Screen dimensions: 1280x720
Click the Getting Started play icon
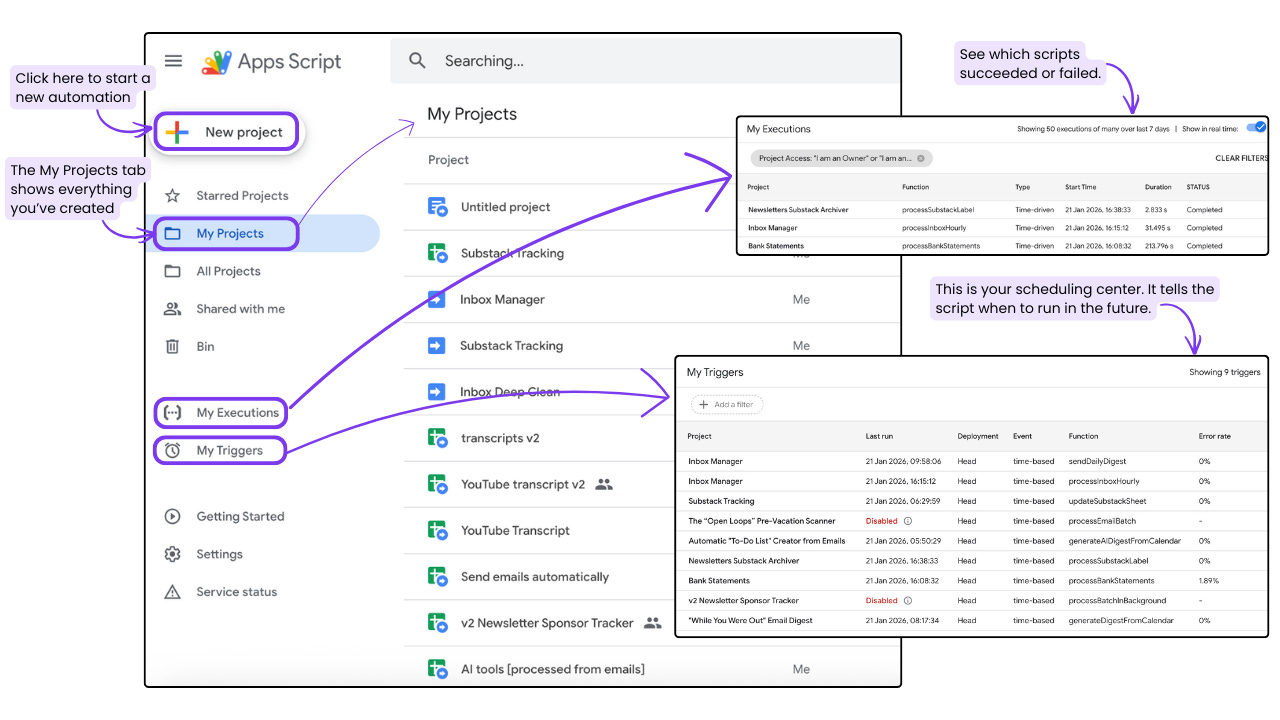pyautogui.click(x=172, y=517)
